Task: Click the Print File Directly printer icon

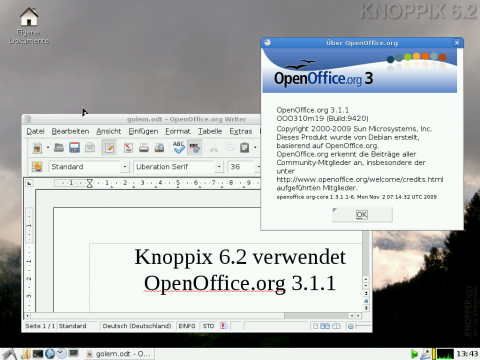Action: click(144, 148)
